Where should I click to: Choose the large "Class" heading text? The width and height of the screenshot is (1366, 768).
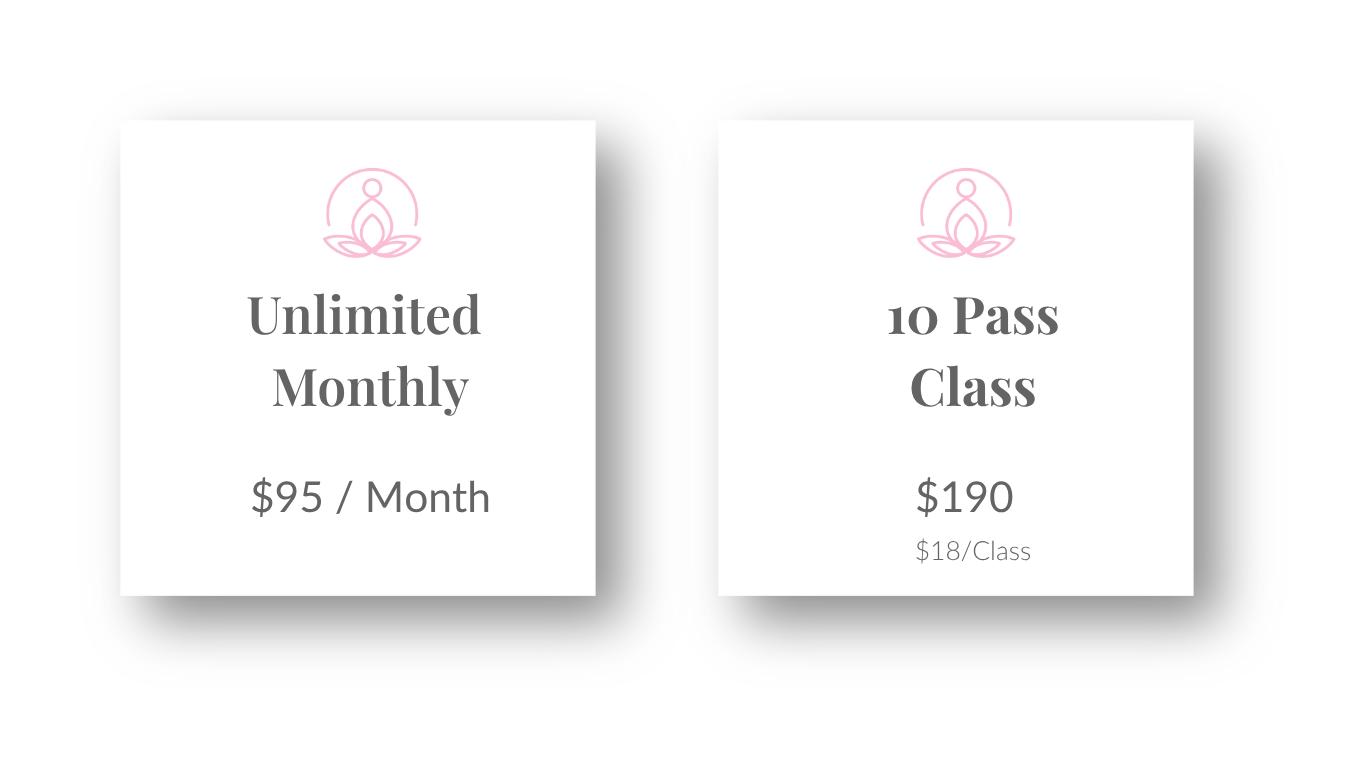[973, 388]
